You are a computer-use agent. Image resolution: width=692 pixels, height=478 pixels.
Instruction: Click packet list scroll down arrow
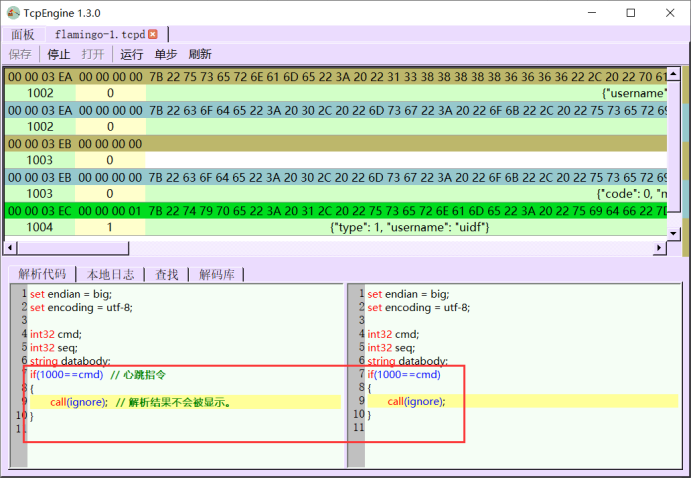(673, 233)
